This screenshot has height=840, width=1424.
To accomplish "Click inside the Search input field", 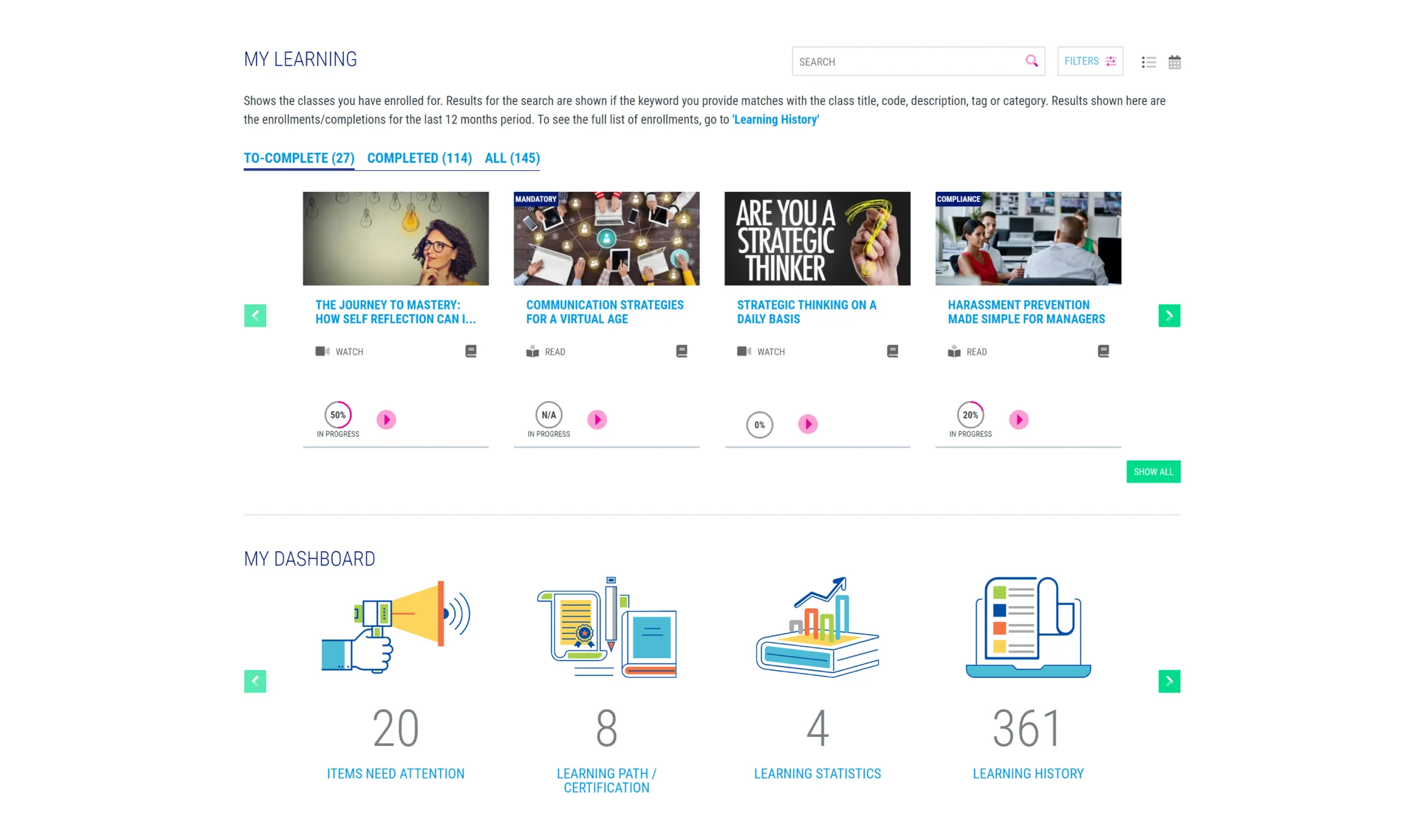I will click(906, 62).
